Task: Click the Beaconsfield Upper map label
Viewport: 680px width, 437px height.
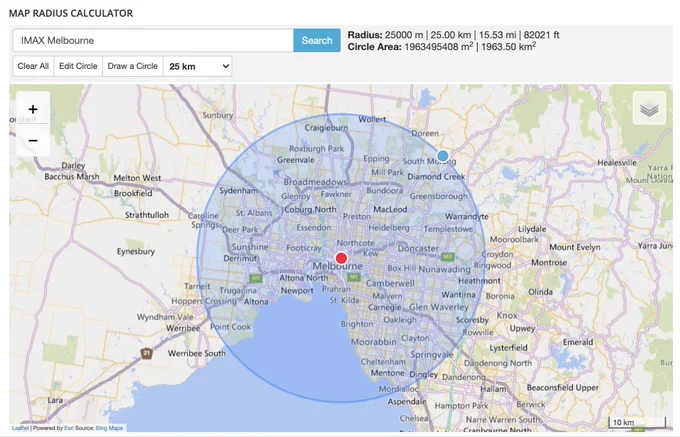Action: pyautogui.click(x=562, y=388)
